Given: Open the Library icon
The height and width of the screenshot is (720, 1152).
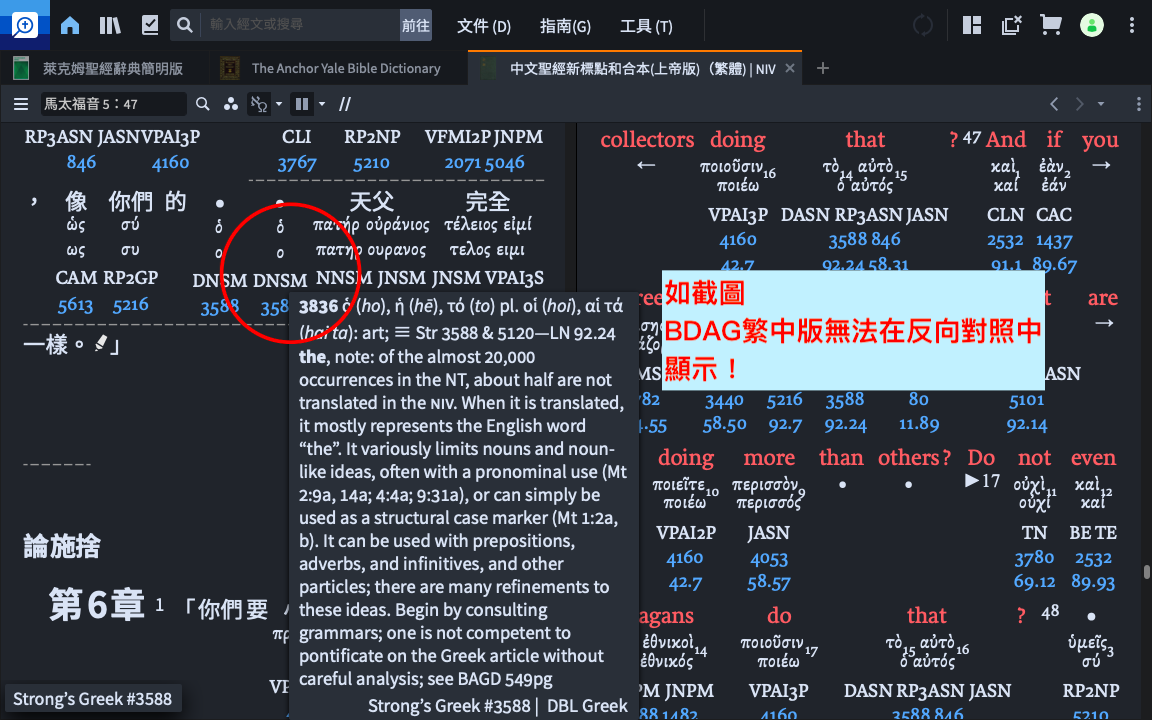Looking at the screenshot, I should 109,25.
